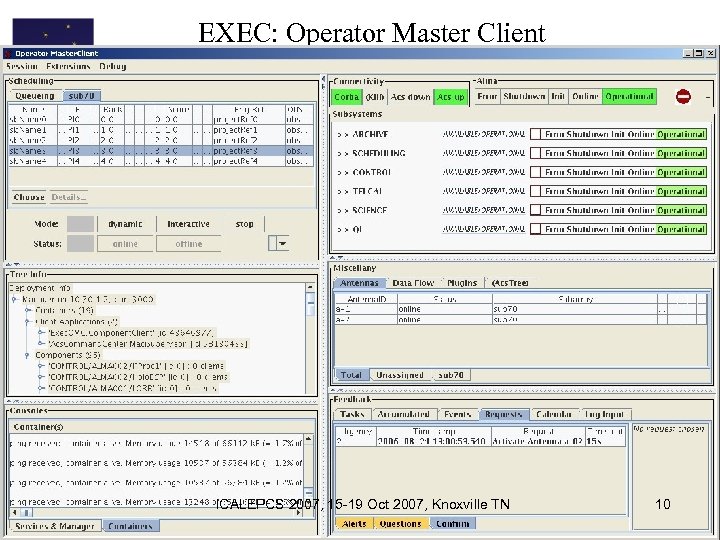The height and width of the screenshot is (540, 720).
Task: Collapse the Client Applications tree node
Action: 28,321
